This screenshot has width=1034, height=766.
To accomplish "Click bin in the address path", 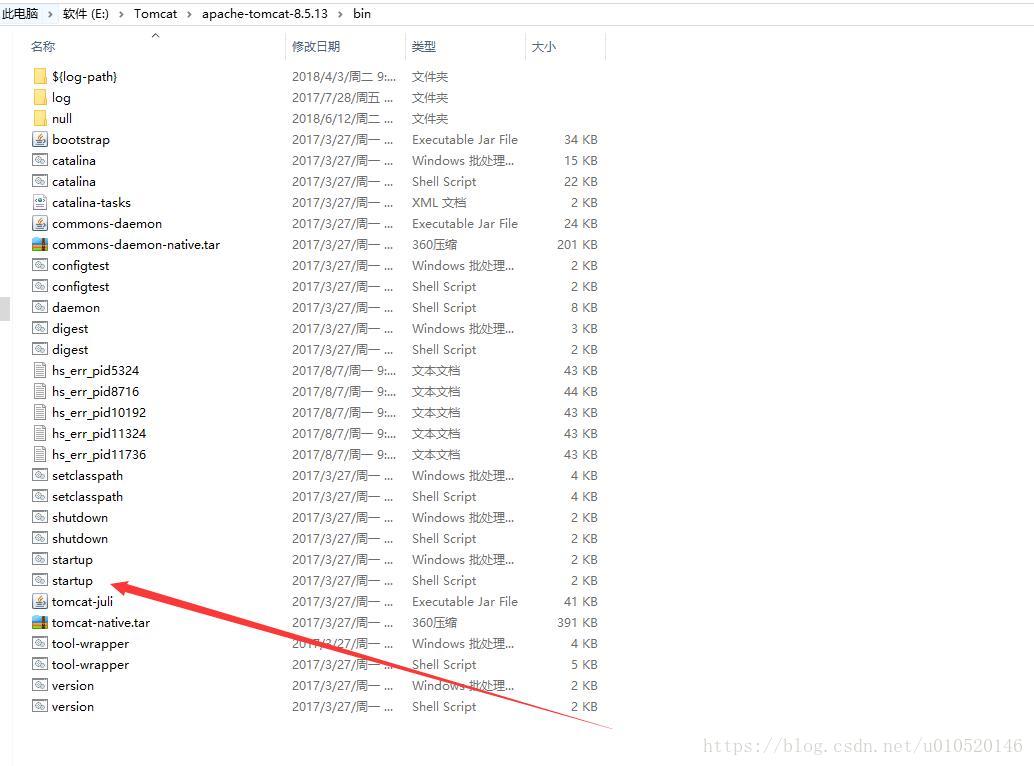I will pyautogui.click(x=362, y=14).
